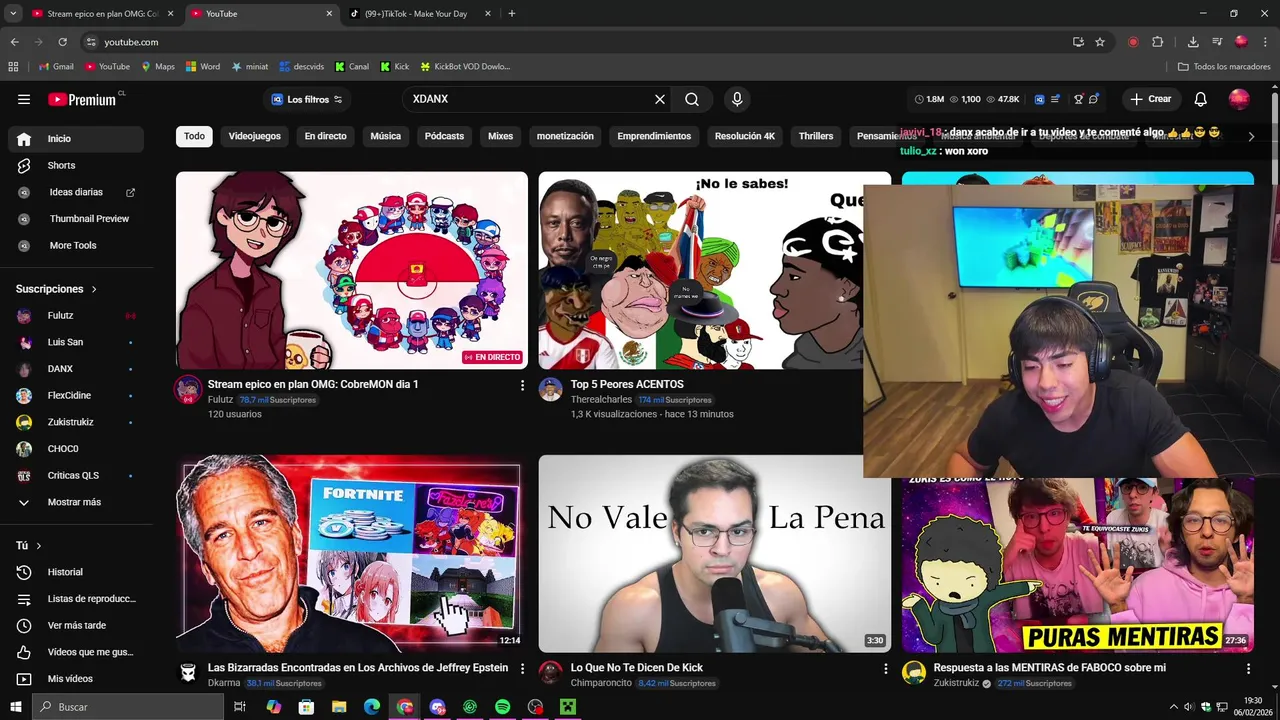Start voice search with the microphone
This screenshot has width=1280, height=720.
(737, 99)
